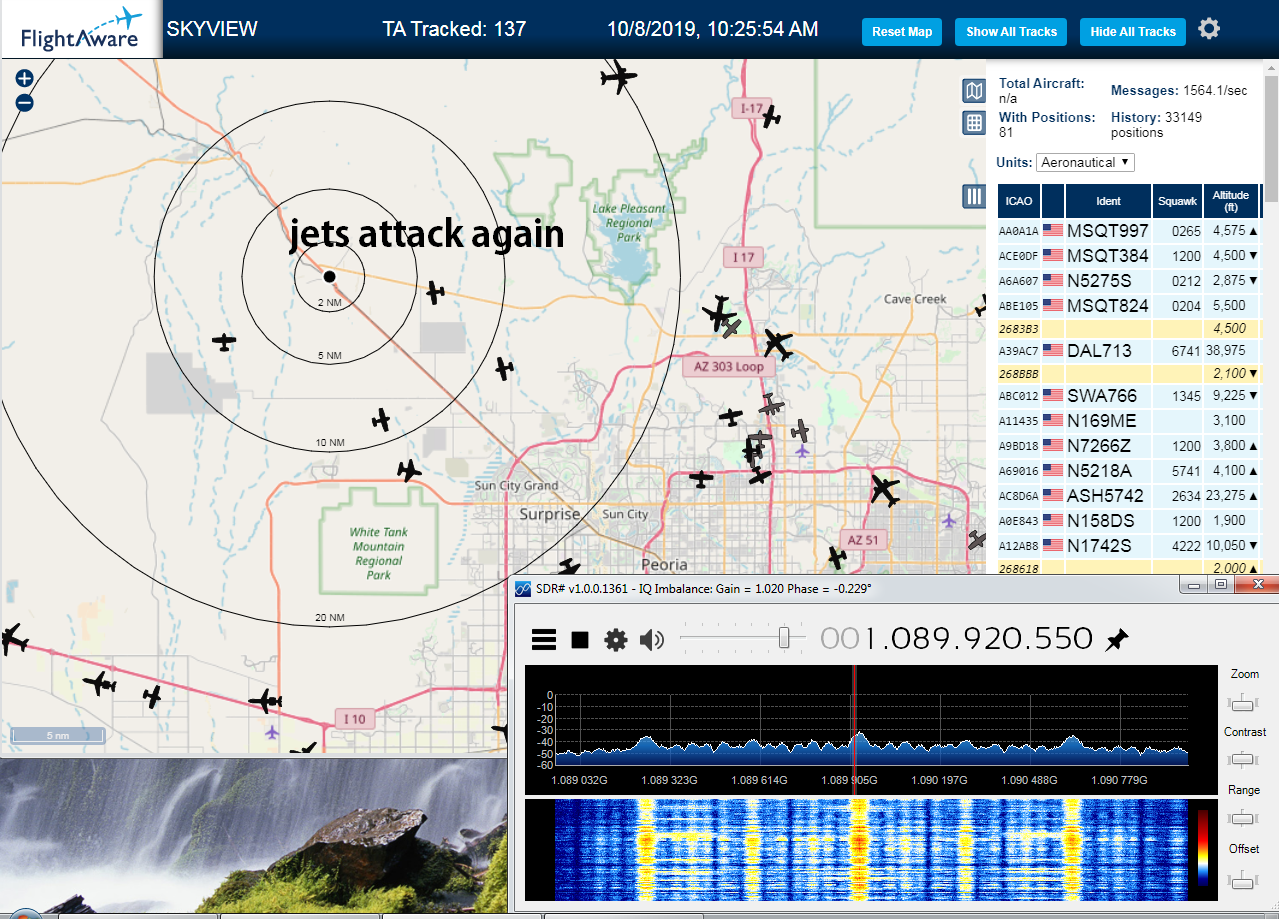Image resolution: width=1279 pixels, height=919 pixels.
Task: Open the Units Aeronautical dropdown
Action: (x=1085, y=162)
